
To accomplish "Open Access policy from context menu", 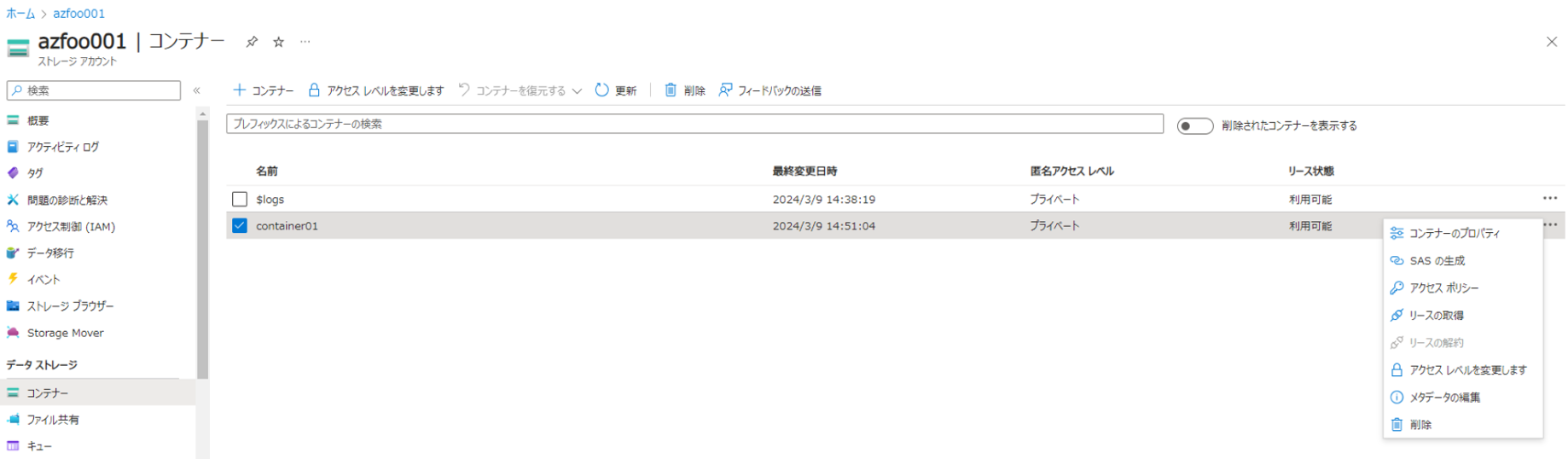I will [x=1462, y=288].
